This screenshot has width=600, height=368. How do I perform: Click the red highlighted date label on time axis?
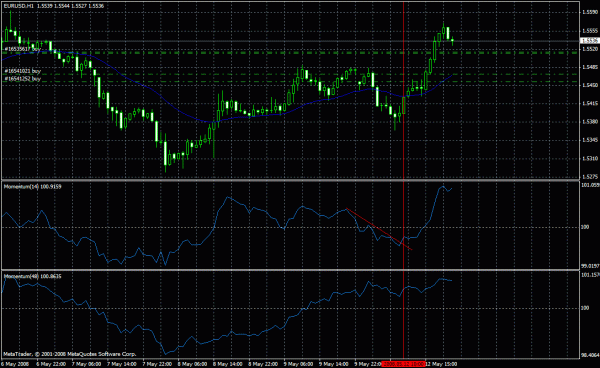[x=404, y=364]
